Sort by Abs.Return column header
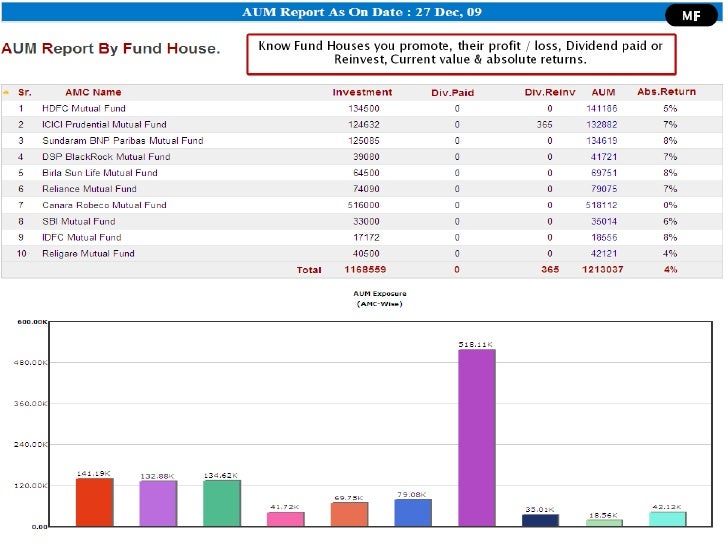 pyautogui.click(x=666, y=92)
